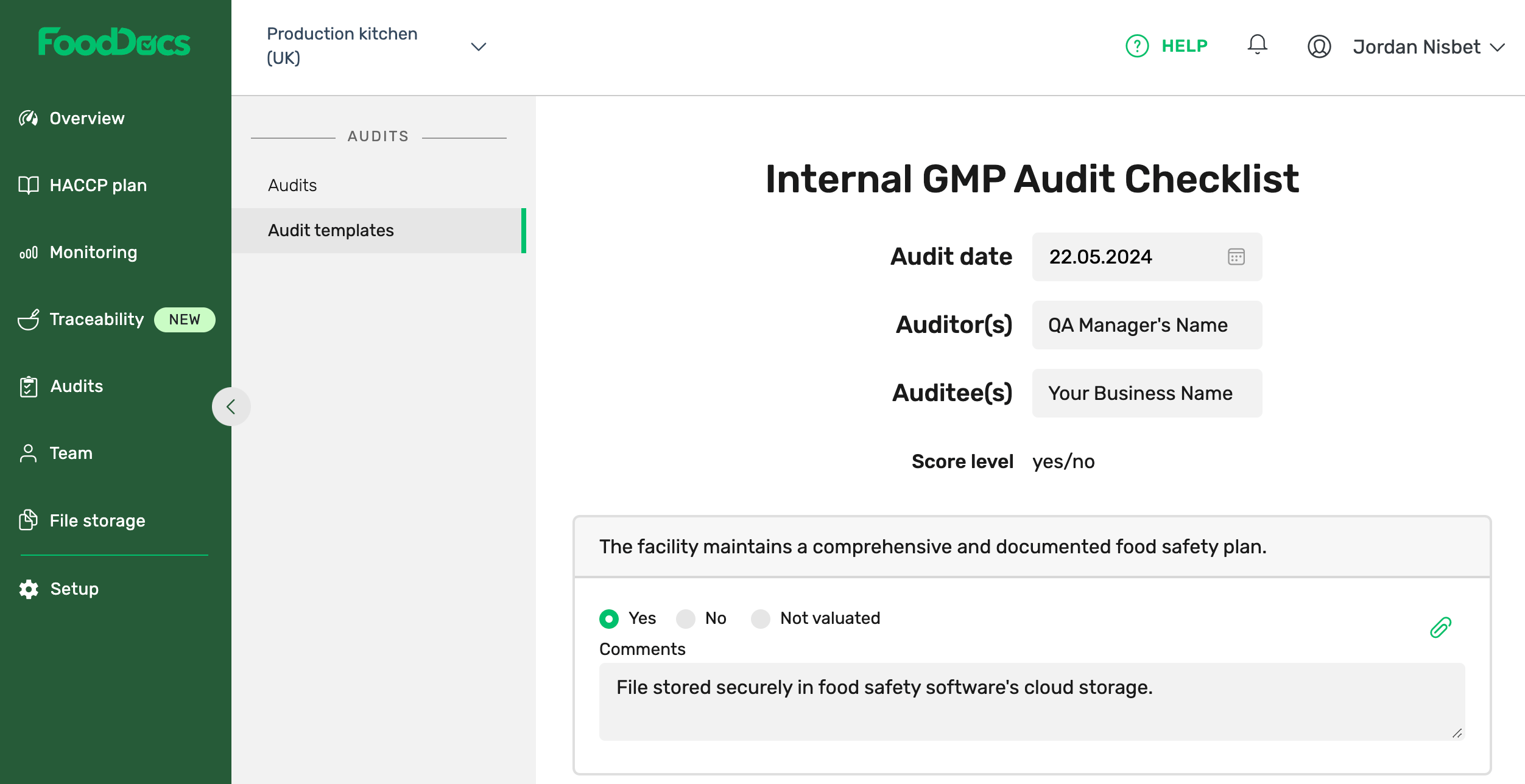The height and width of the screenshot is (784, 1525).
Task: Open the Jordan Nisbet account dropdown chevron
Action: coord(1498,47)
